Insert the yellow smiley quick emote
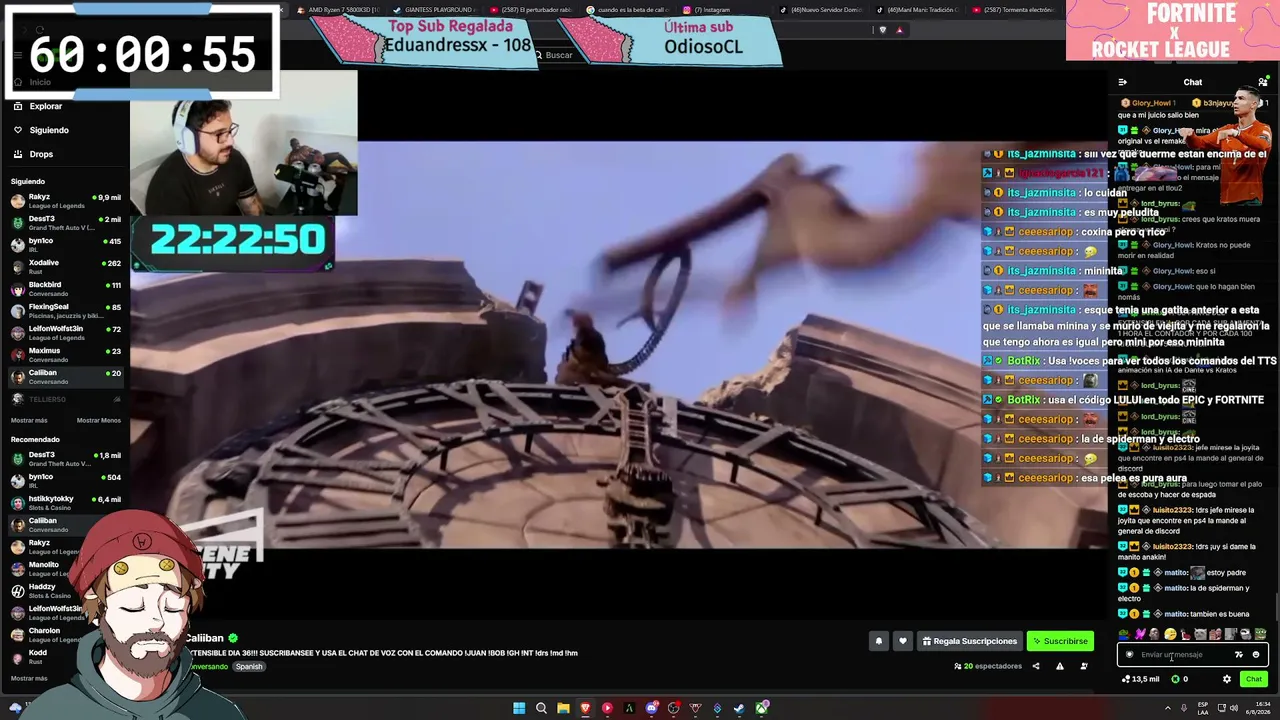The width and height of the screenshot is (1280, 720). point(1170,634)
